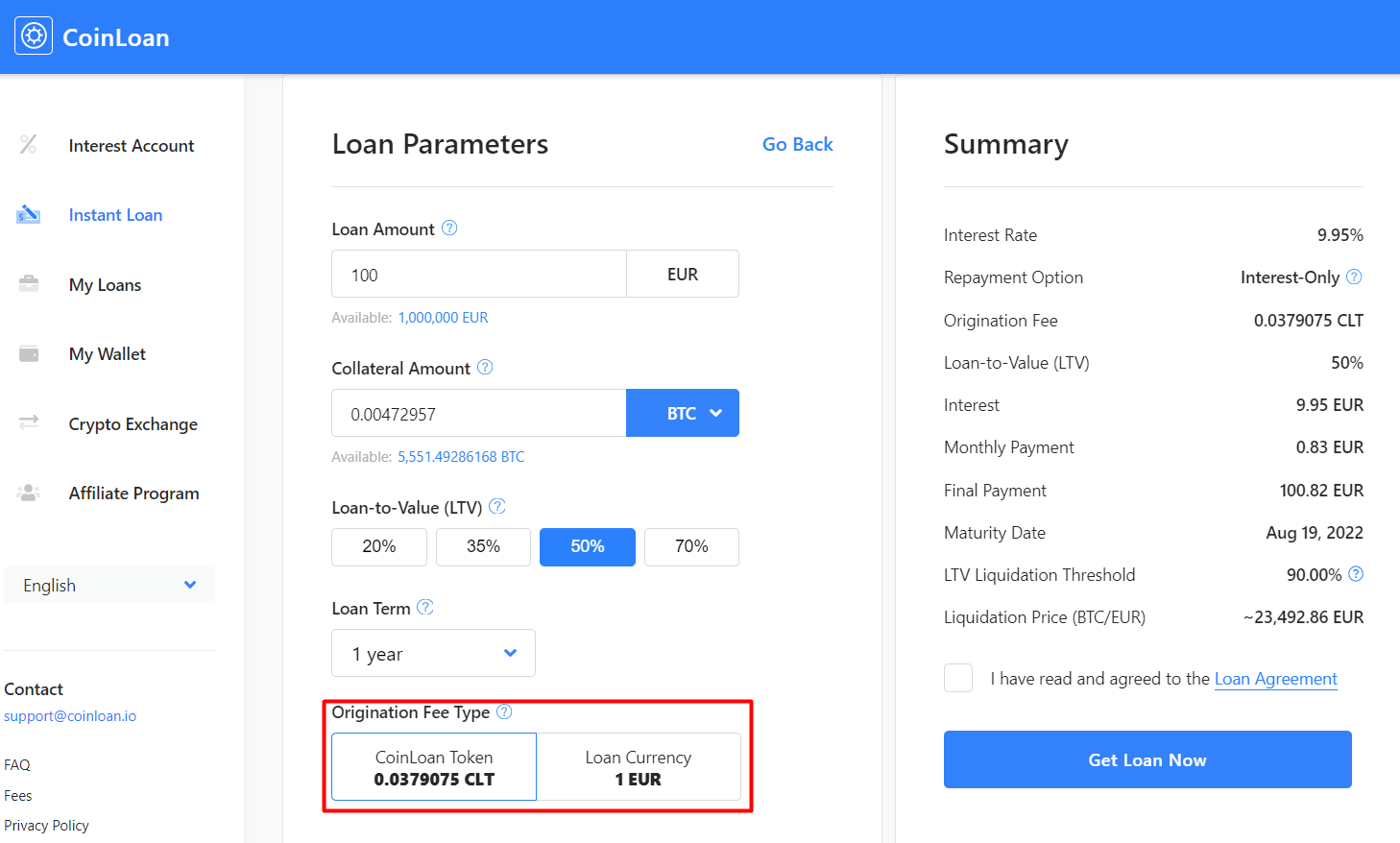Click the 90.00% liquidation threshold value
This screenshot has height=843, width=1400.
click(1314, 575)
